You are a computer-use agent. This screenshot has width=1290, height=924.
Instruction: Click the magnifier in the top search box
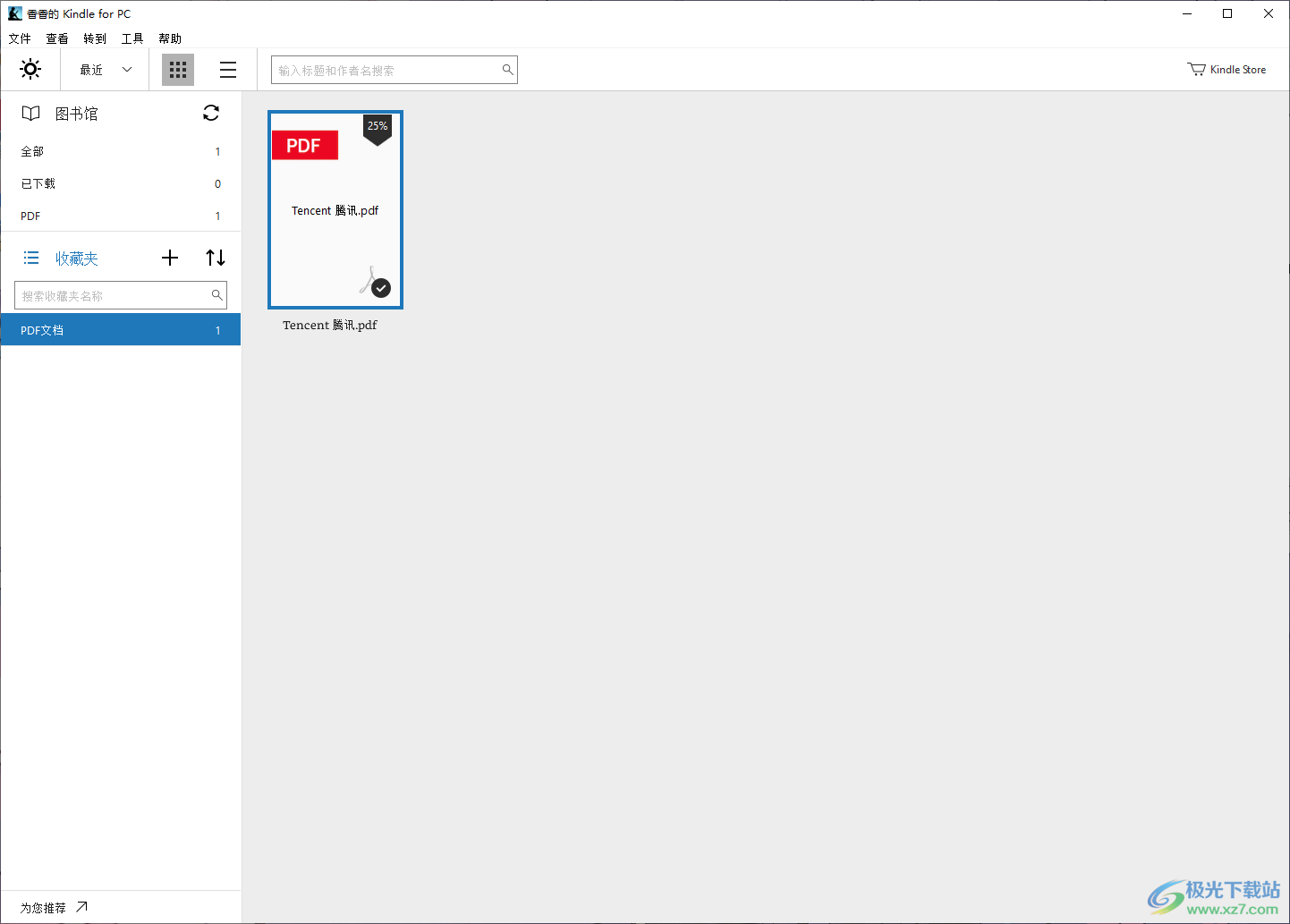tap(507, 70)
